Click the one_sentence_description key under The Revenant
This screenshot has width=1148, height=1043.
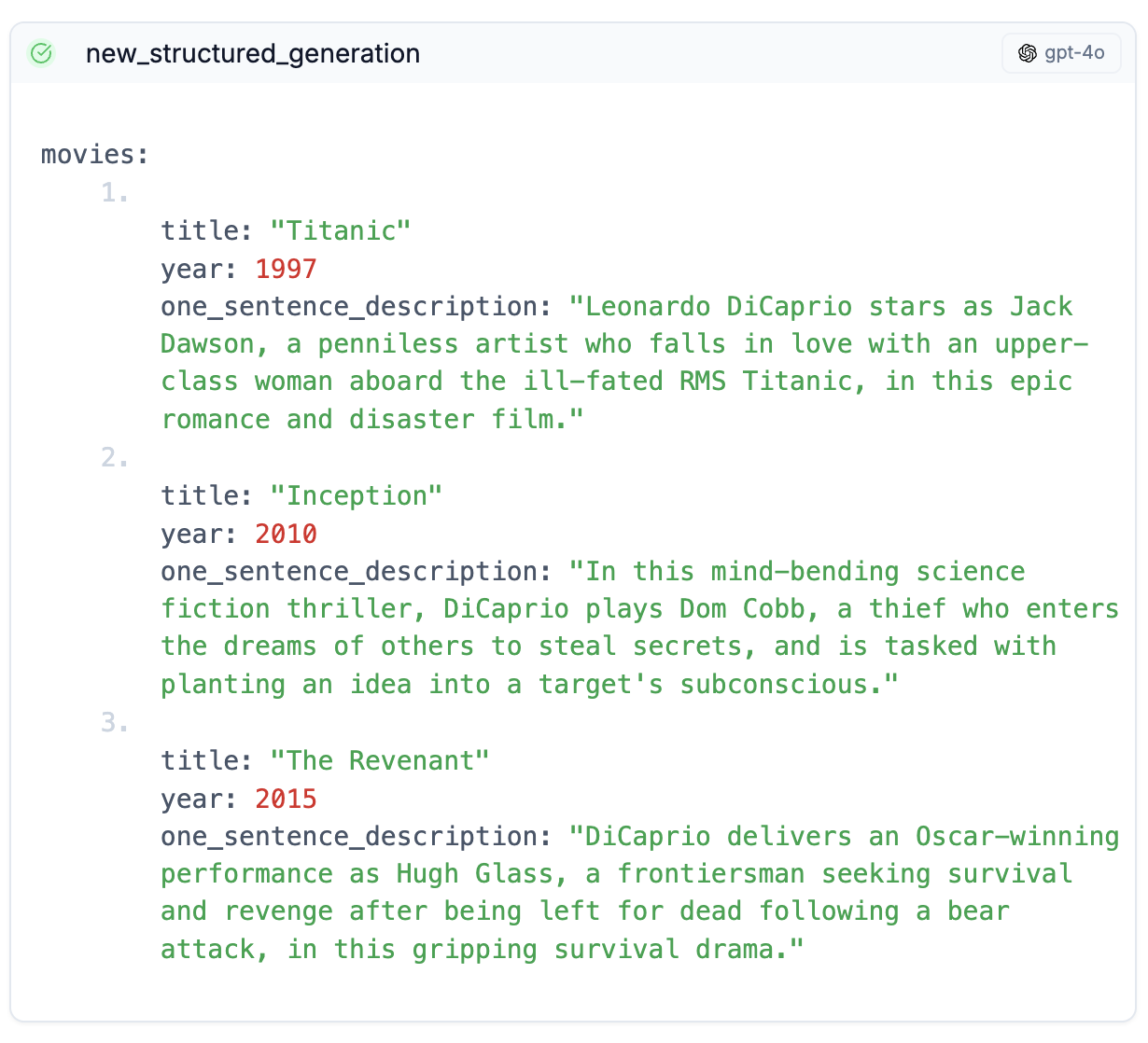pyautogui.click(x=357, y=836)
